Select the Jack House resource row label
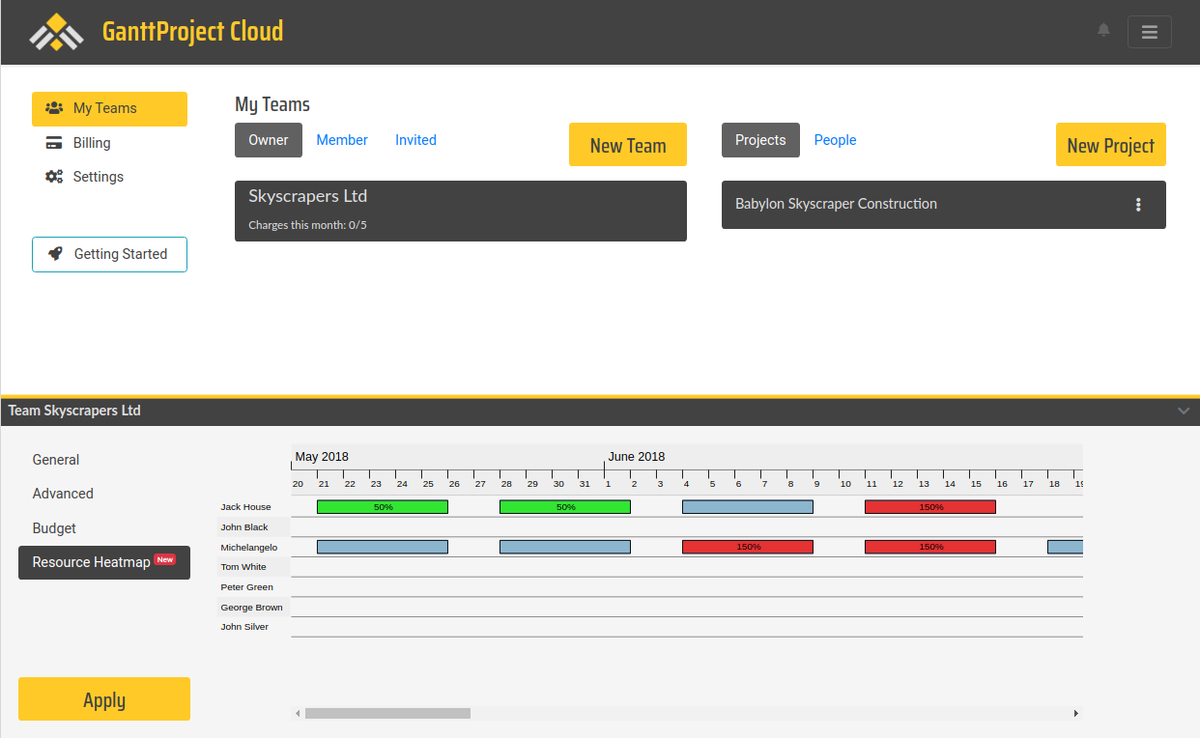The height and width of the screenshot is (738, 1200). pos(246,507)
